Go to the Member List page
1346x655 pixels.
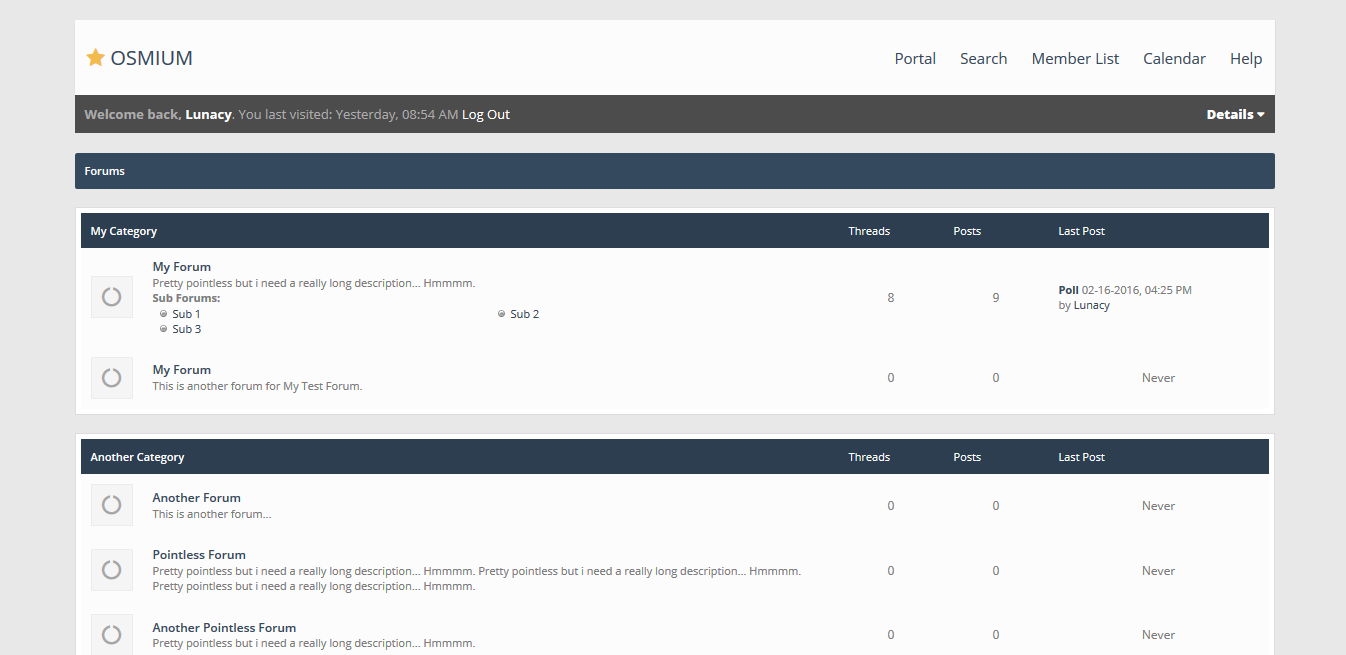point(1075,59)
